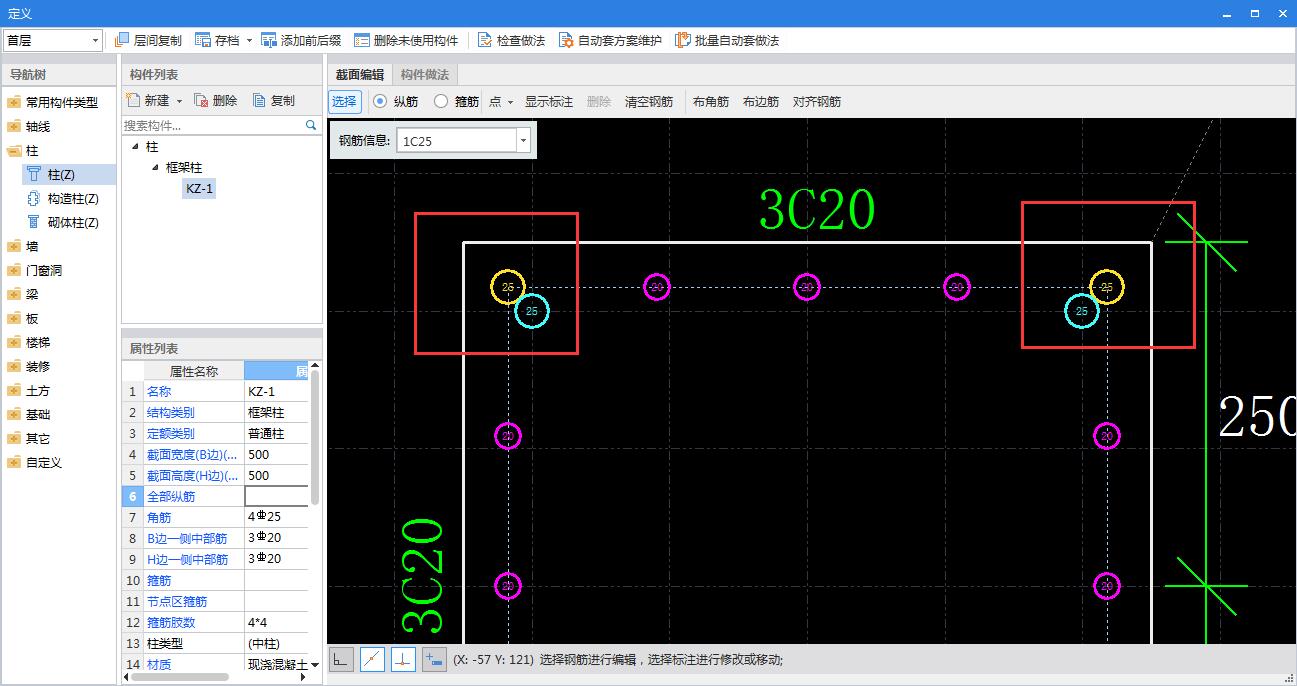Select the 箍筋 radio button
The height and width of the screenshot is (686, 1297).
coord(441,101)
